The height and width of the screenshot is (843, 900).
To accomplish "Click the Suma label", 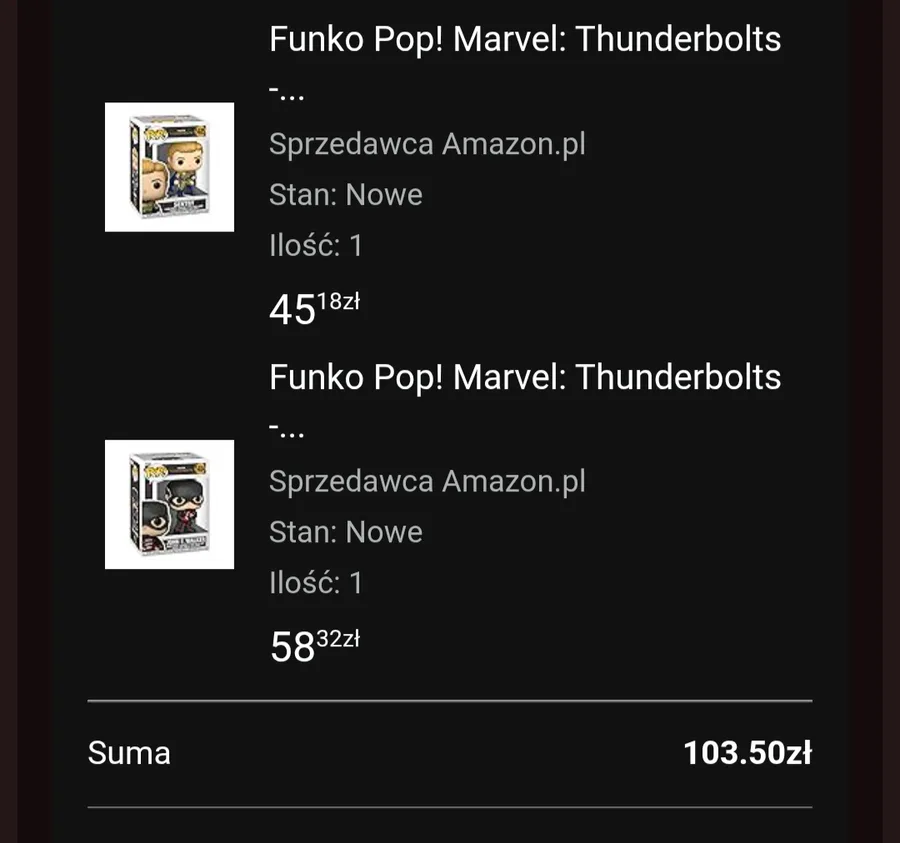I will click(129, 753).
